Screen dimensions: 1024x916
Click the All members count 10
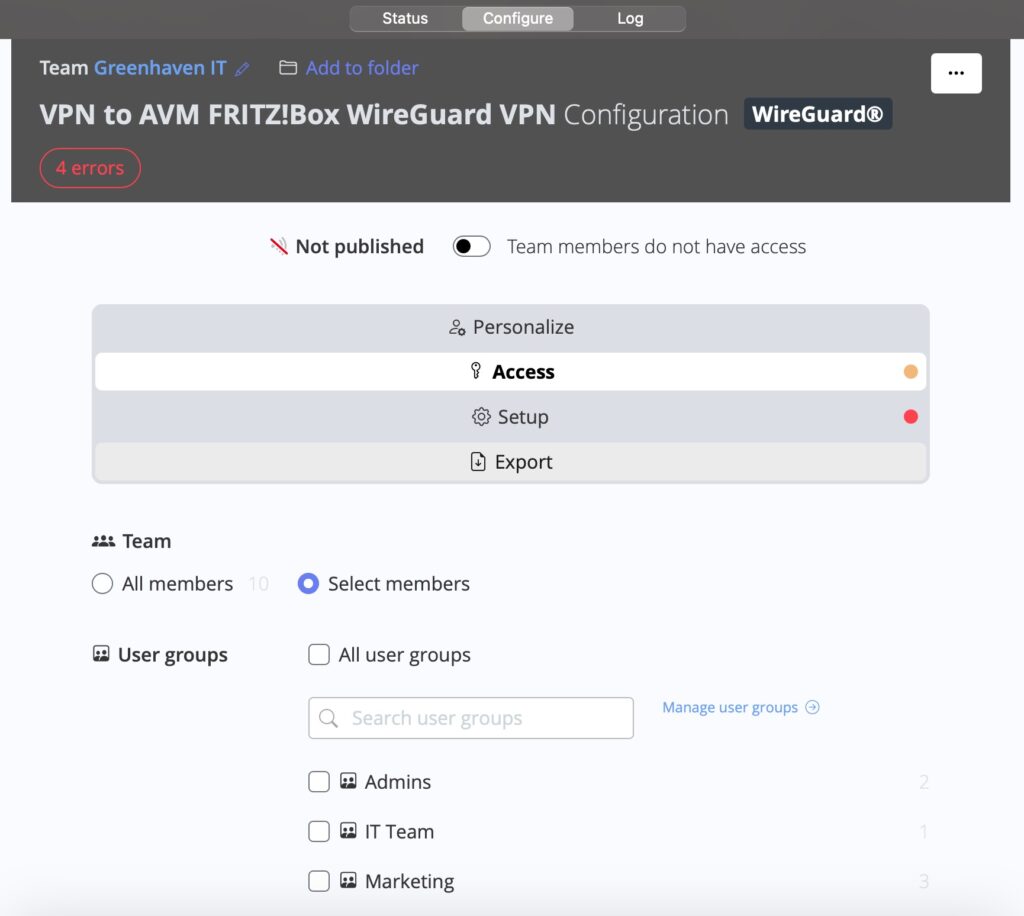pyautogui.click(x=259, y=583)
